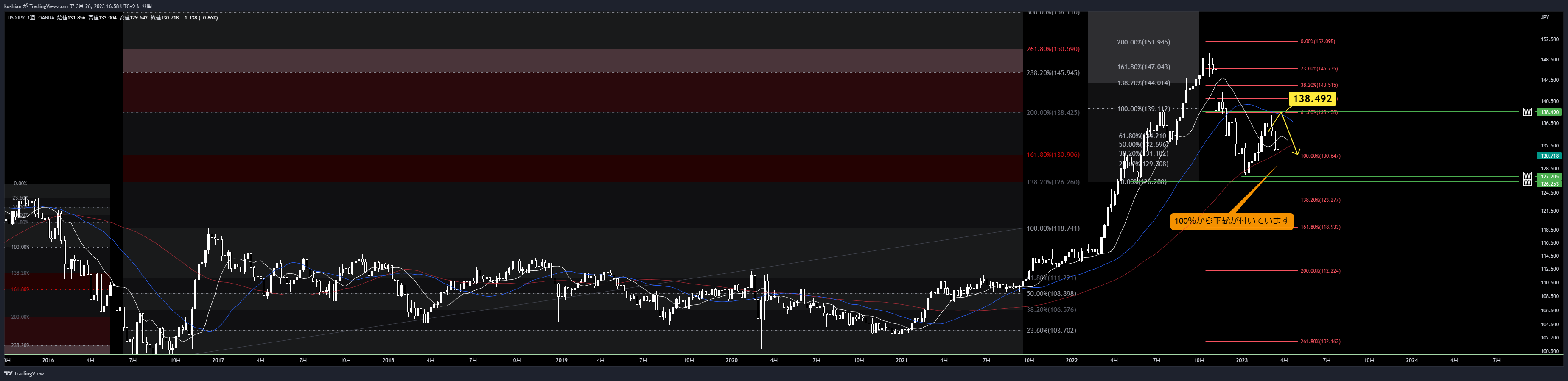Click the 200.00%(112.224) Fibonacci label

click(1320, 270)
